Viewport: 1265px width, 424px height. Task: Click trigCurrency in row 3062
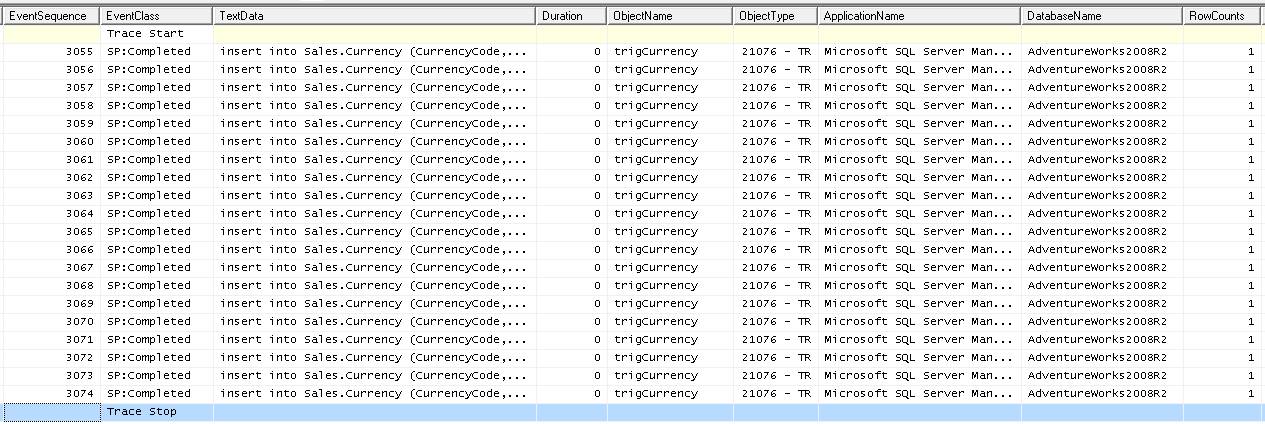click(656, 178)
